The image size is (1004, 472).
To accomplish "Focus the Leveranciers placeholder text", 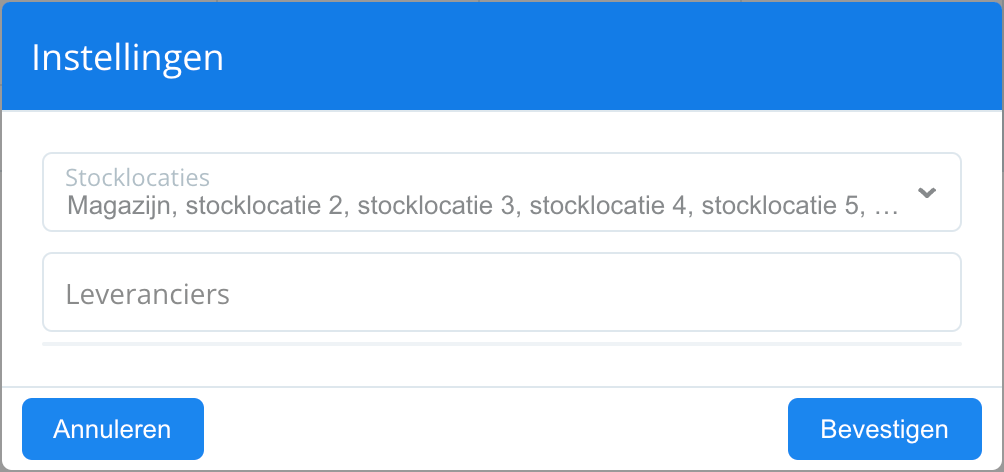I will point(147,294).
